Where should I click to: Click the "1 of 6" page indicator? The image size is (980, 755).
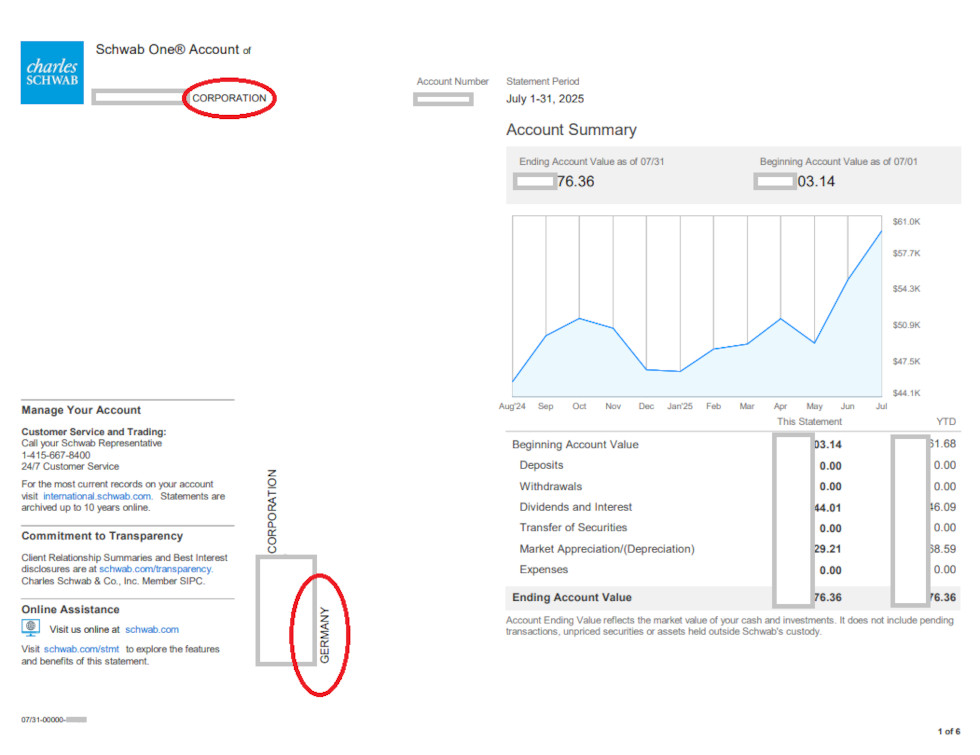pyautogui.click(x=949, y=731)
